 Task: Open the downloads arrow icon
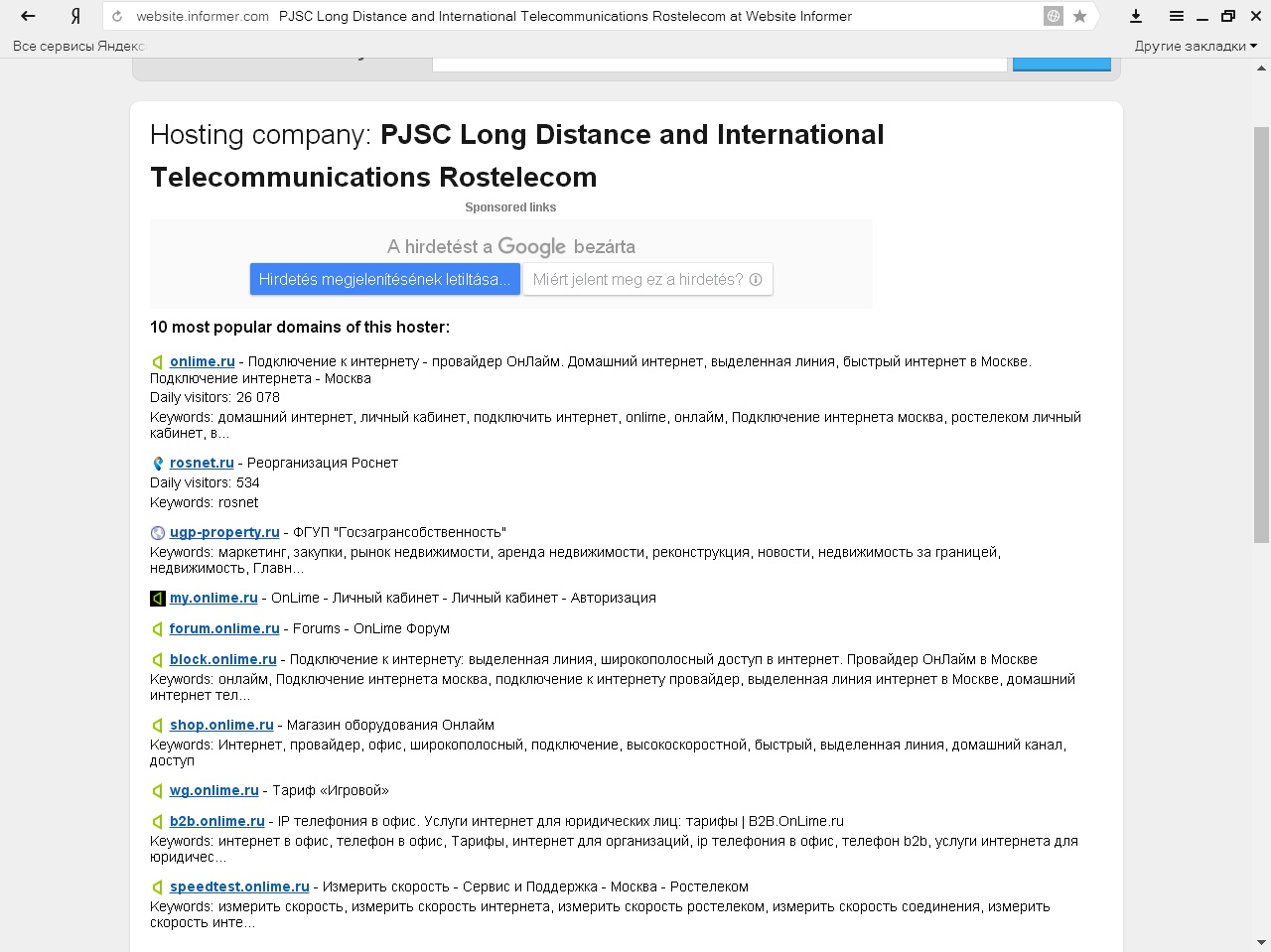click(1136, 16)
